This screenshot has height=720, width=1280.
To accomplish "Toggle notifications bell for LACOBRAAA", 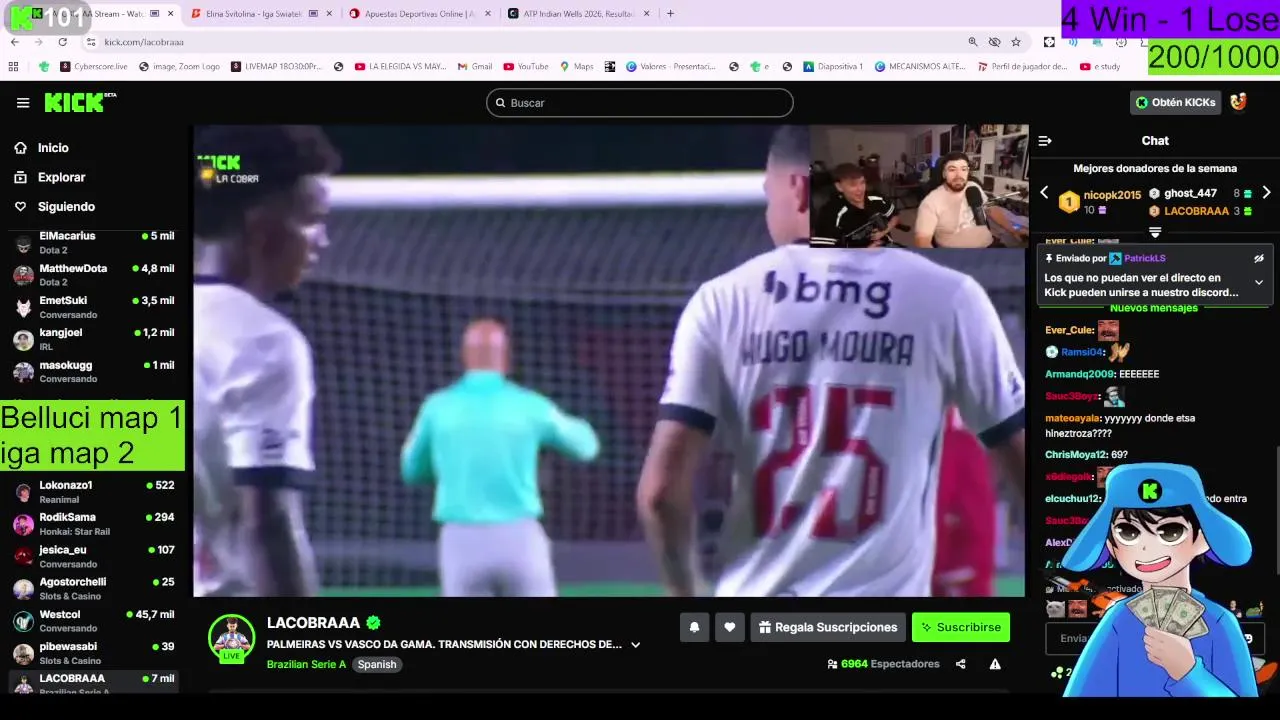I will click(x=694, y=627).
